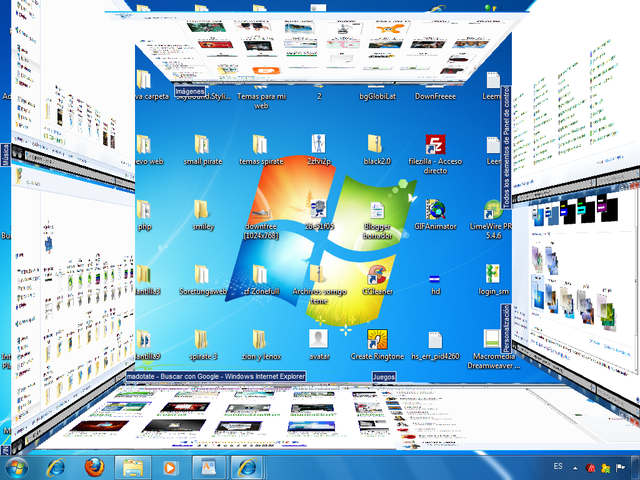Open the orange thumbnail in Imágenes window
The image size is (640, 480).
266,71
